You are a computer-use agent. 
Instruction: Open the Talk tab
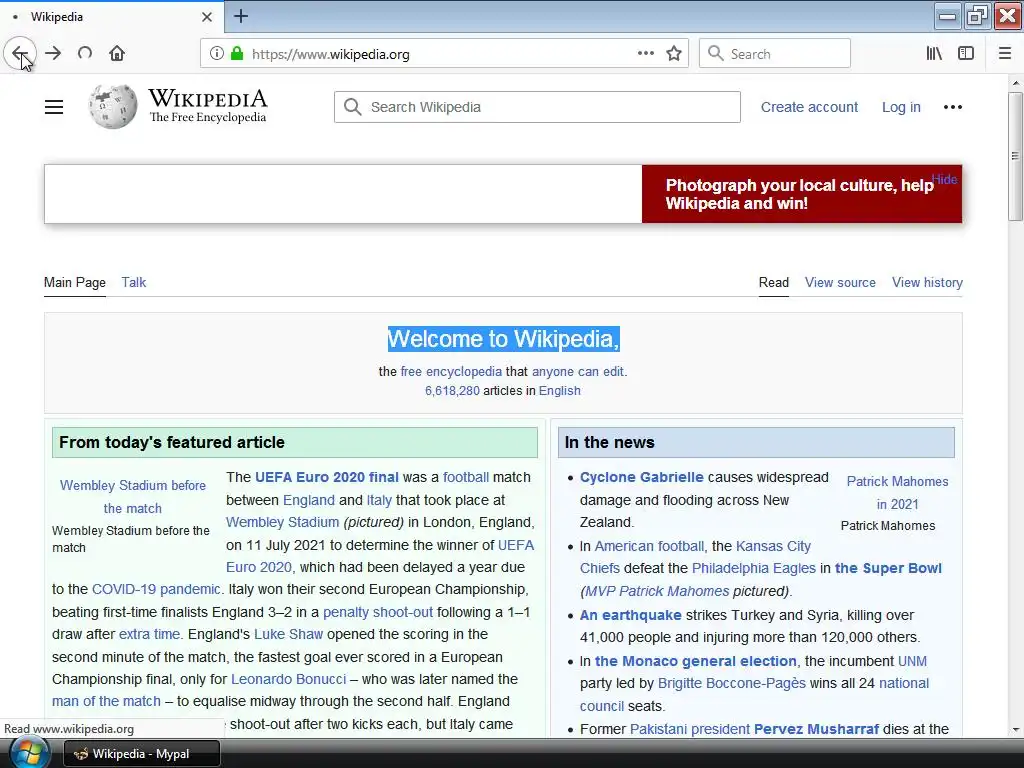pyautogui.click(x=134, y=283)
